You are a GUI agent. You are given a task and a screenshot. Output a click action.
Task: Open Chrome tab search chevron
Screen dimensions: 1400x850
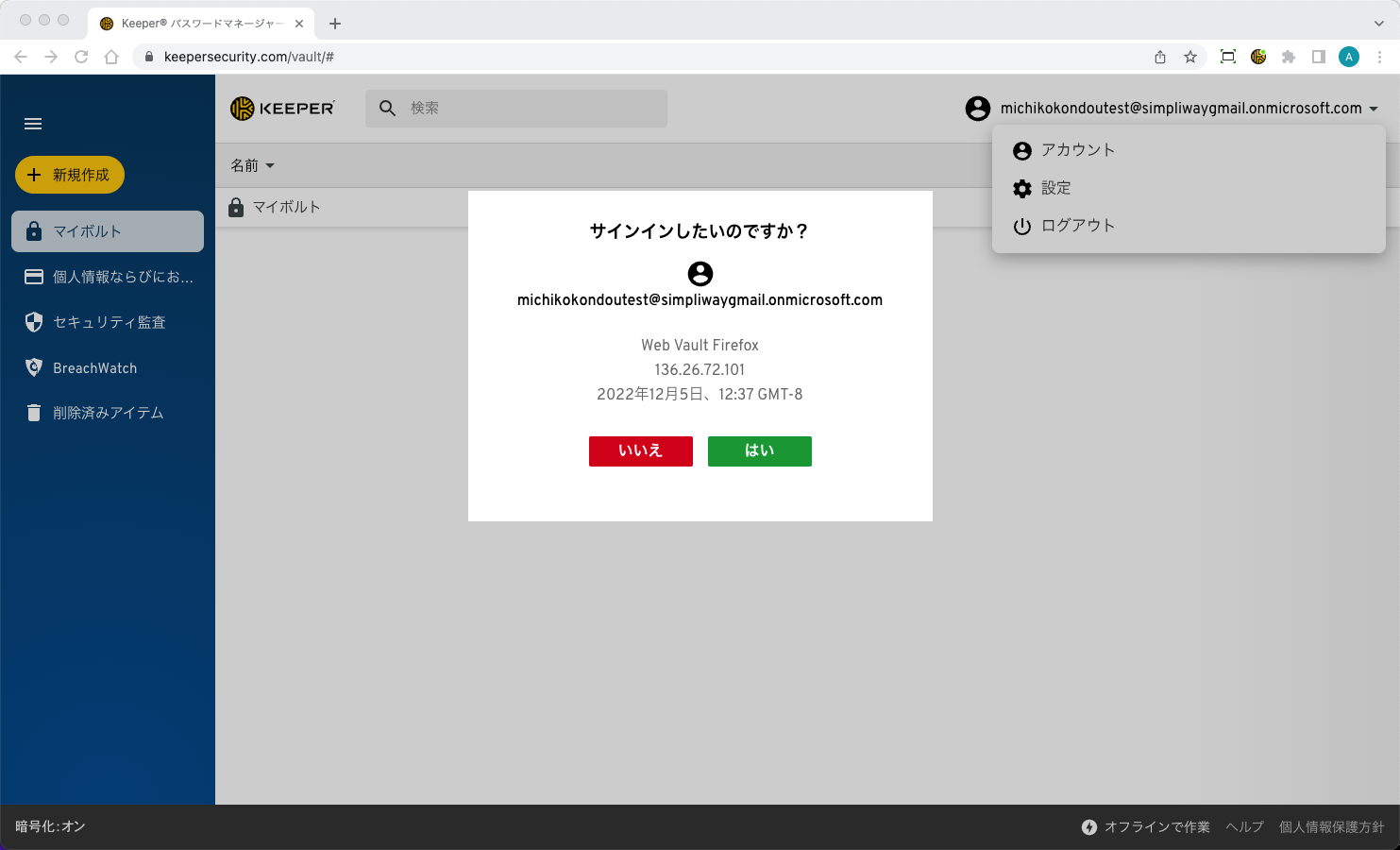click(1378, 23)
